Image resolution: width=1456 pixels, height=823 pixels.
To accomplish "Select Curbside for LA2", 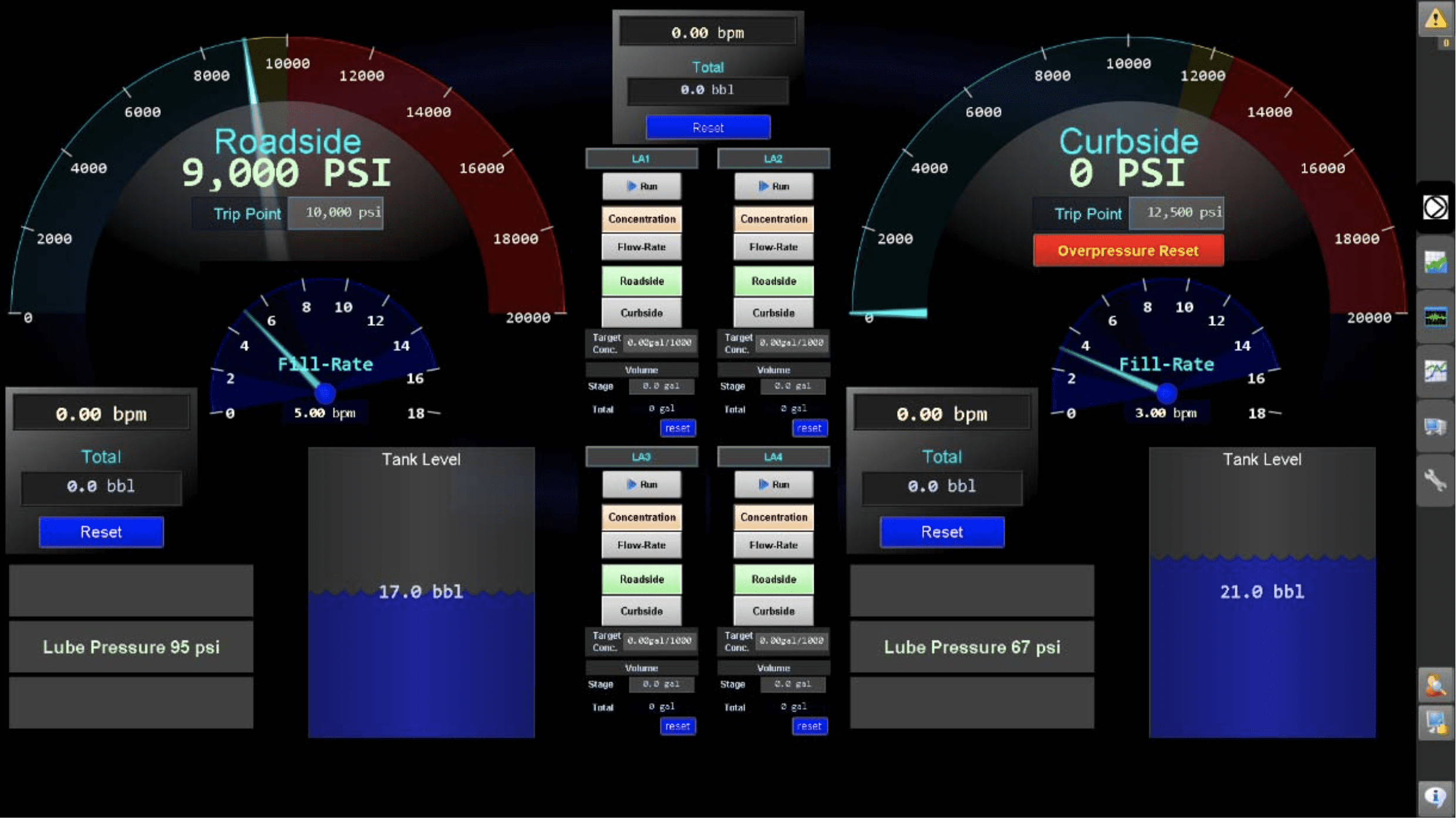I will [x=774, y=313].
